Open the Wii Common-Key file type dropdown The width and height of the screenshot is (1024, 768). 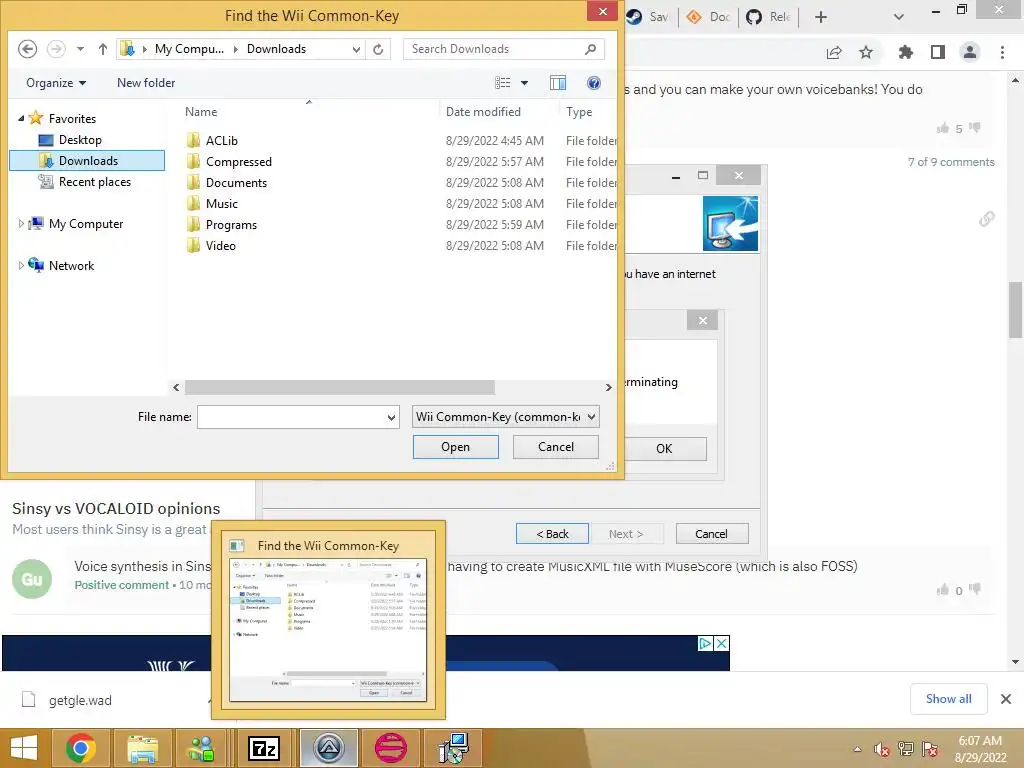(x=505, y=417)
